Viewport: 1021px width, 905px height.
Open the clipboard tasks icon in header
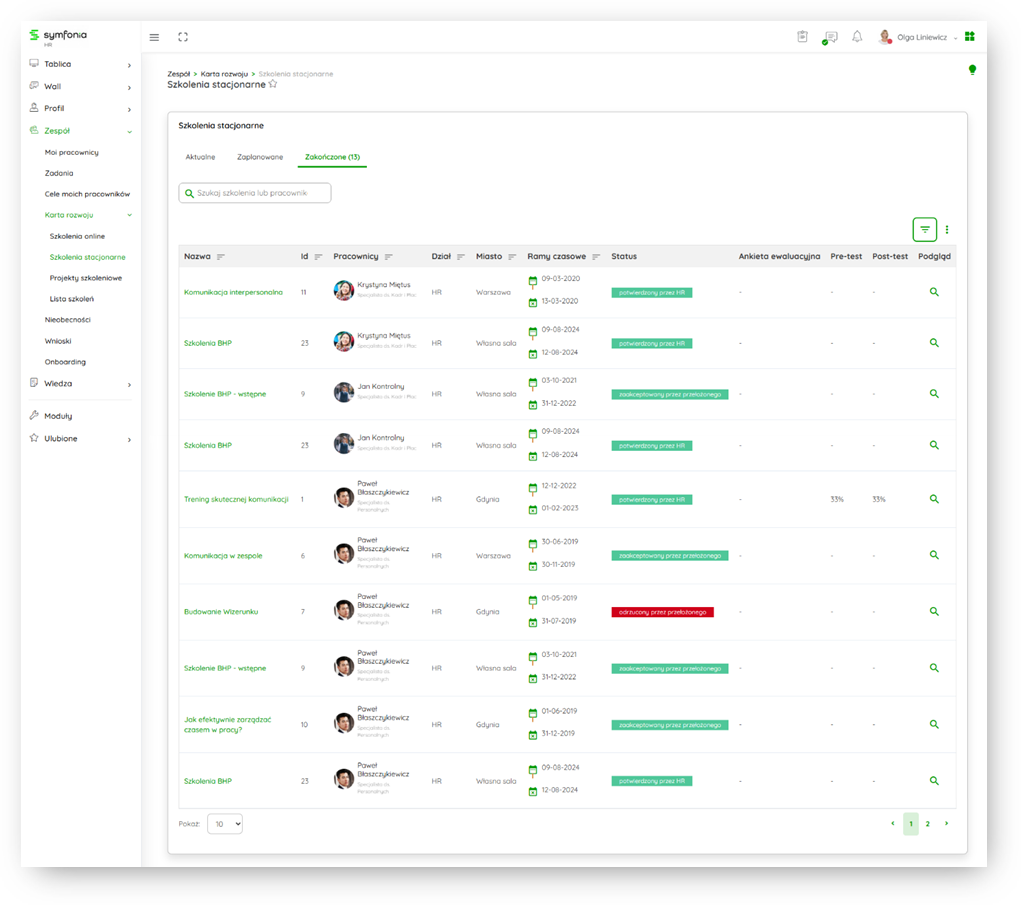click(x=802, y=37)
